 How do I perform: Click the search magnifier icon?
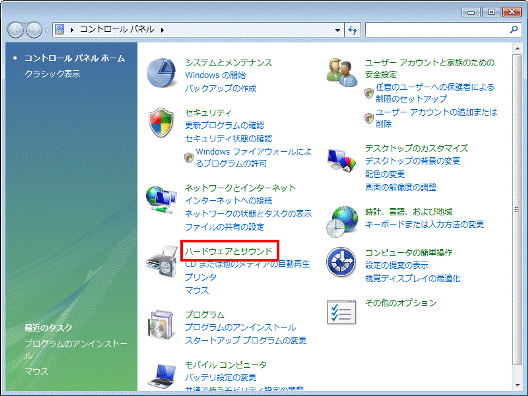click(514, 30)
